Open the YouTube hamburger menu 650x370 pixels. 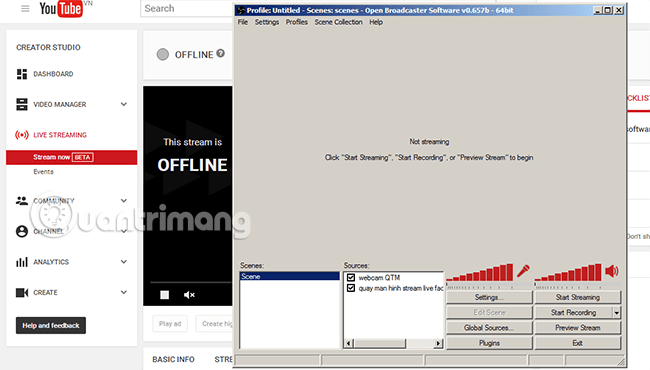(x=25, y=9)
